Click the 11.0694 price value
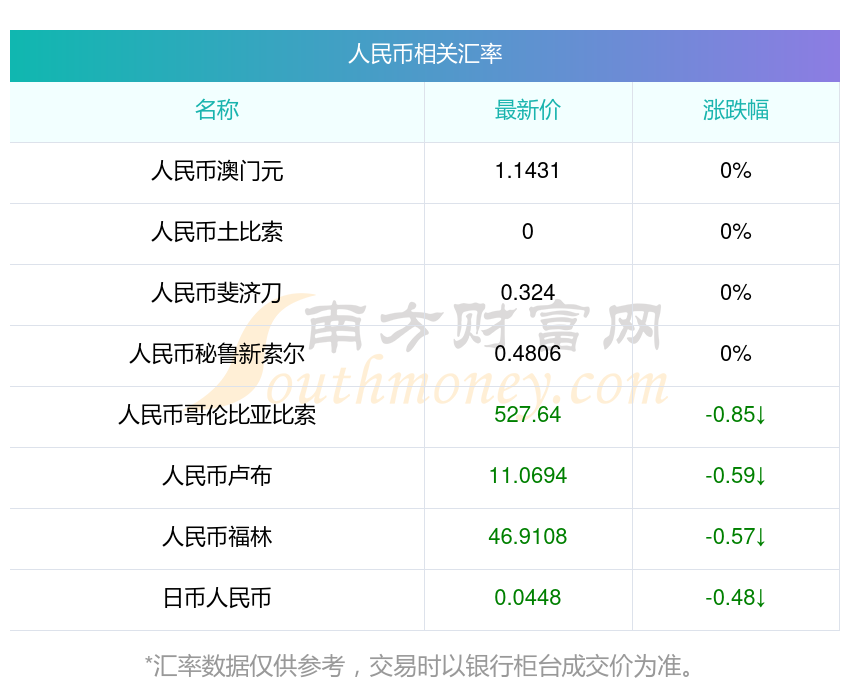Image resolution: width=850 pixels, height=697 pixels. point(527,476)
